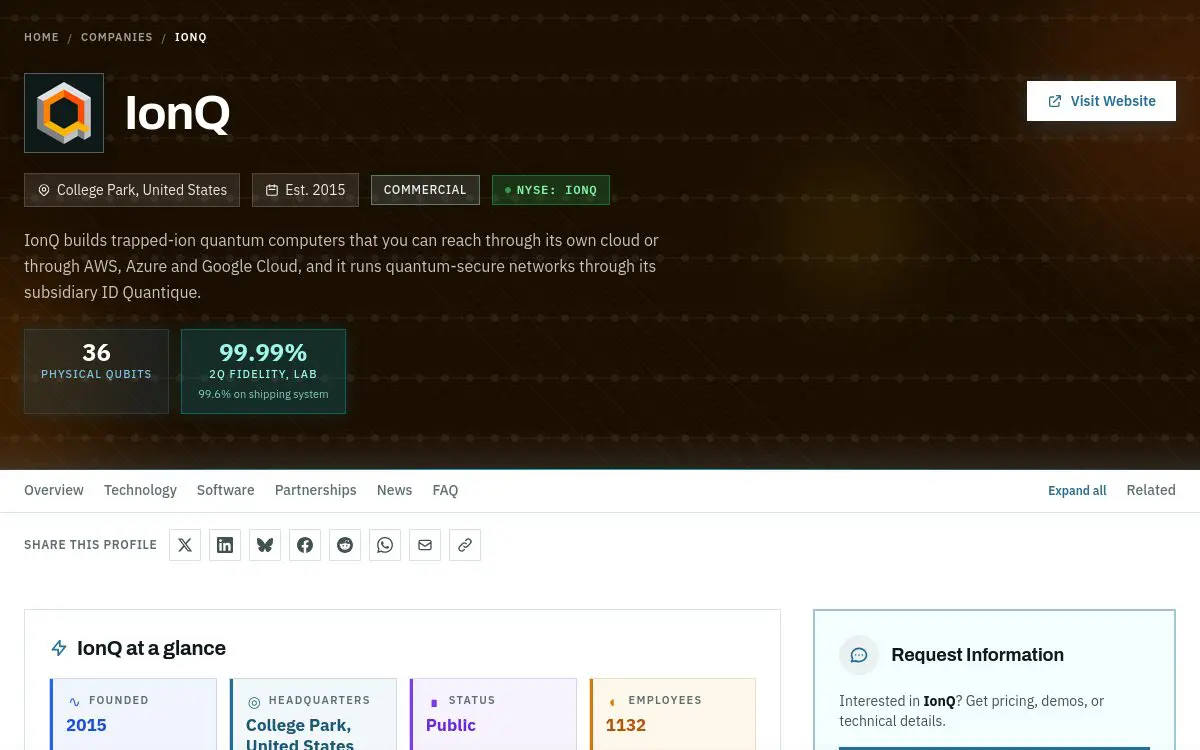Click the 99.99% 2Q fidelity stat card
The width and height of the screenshot is (1200, 750).
coord(263,371)
